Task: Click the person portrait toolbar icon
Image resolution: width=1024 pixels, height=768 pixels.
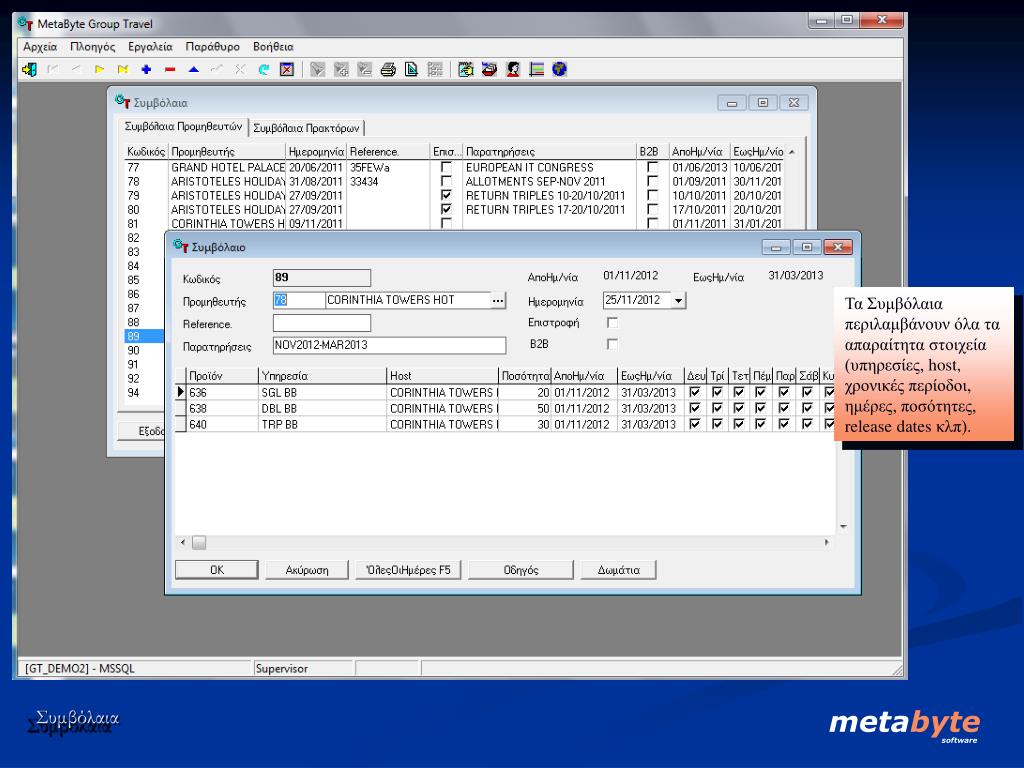Action: pyautogui.click(x=513, y=69)
